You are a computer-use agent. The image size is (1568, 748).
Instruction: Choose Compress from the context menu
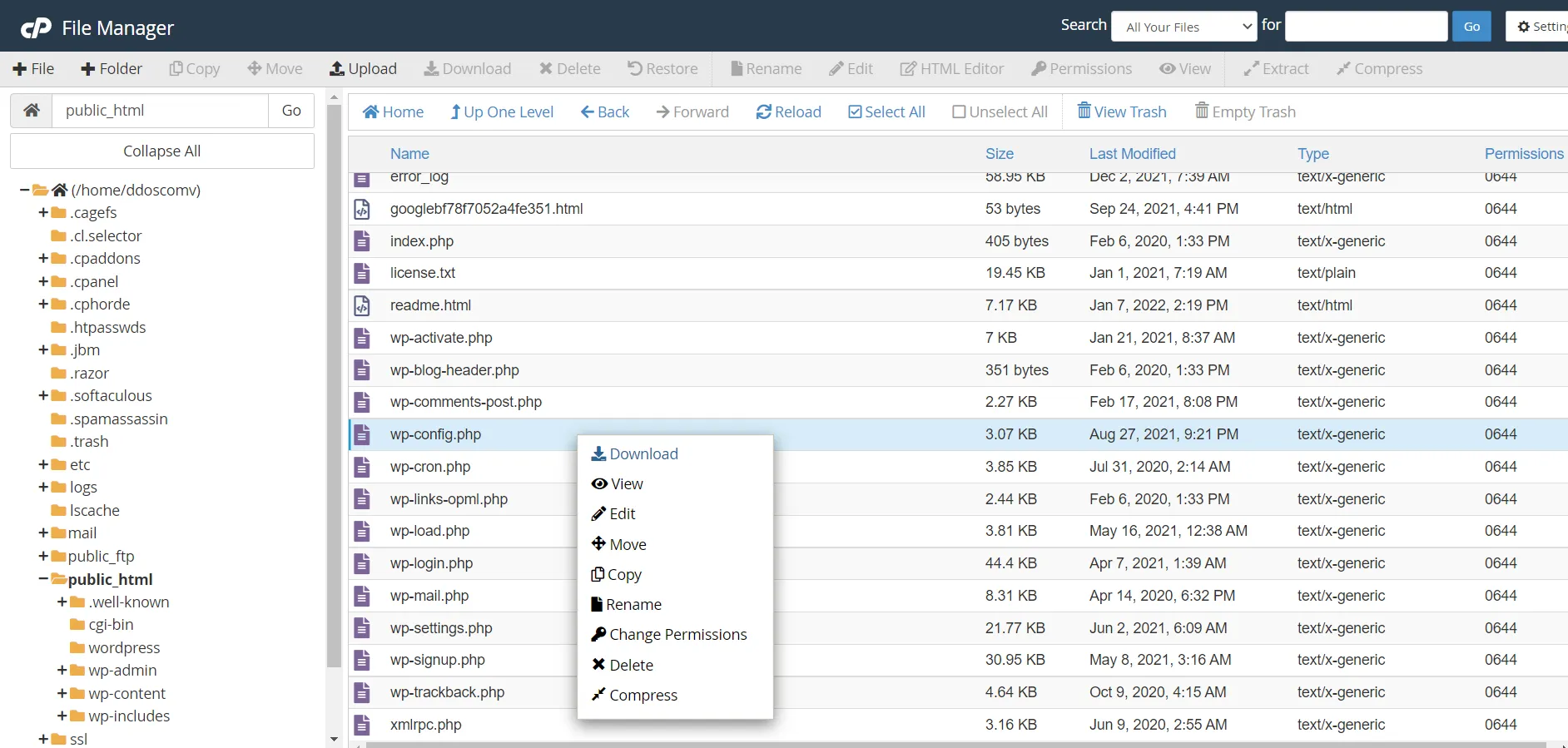(x=635, y=695)
